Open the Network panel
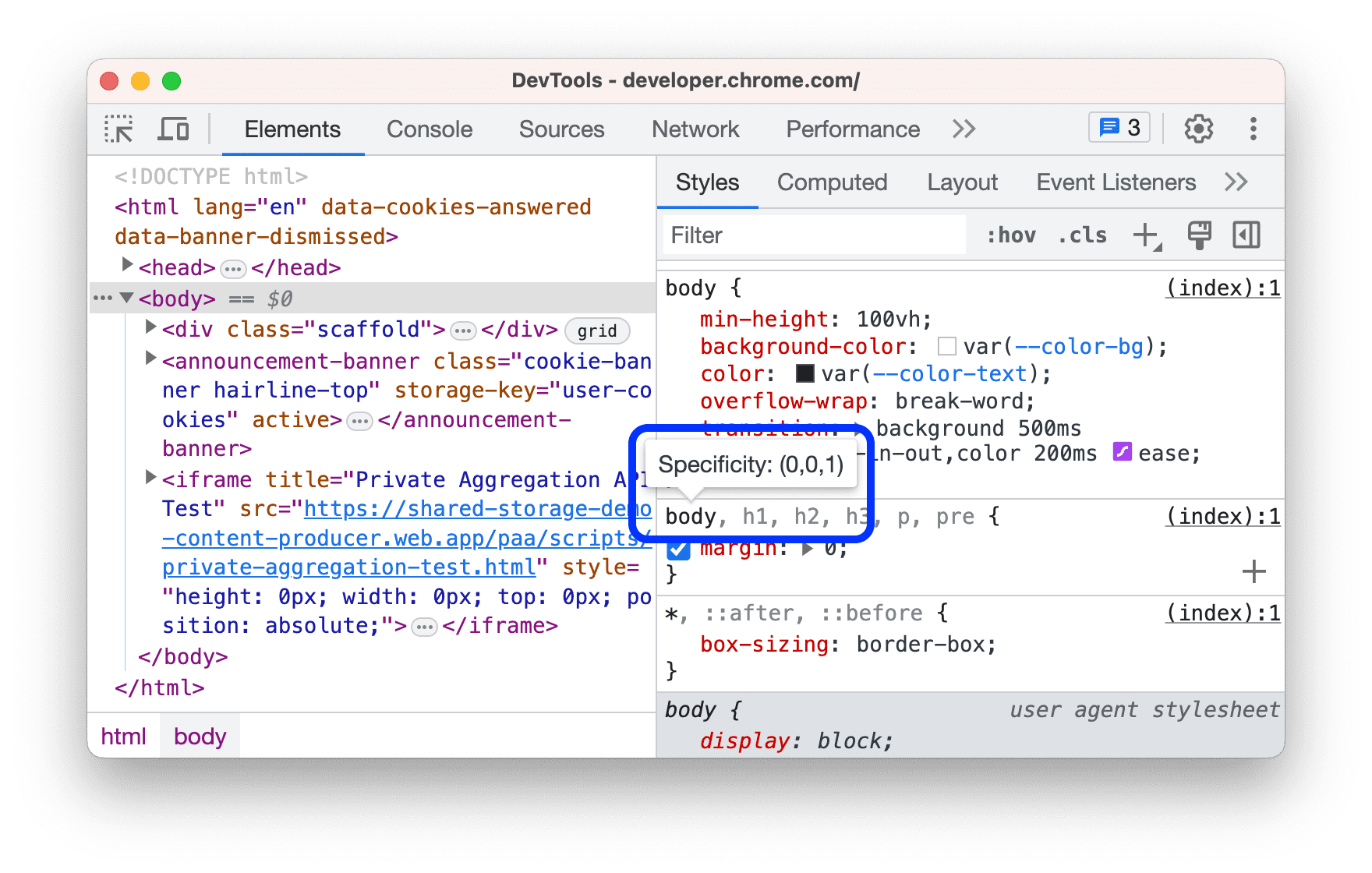Screen dimensions: 1372x873 pos(695,129)
